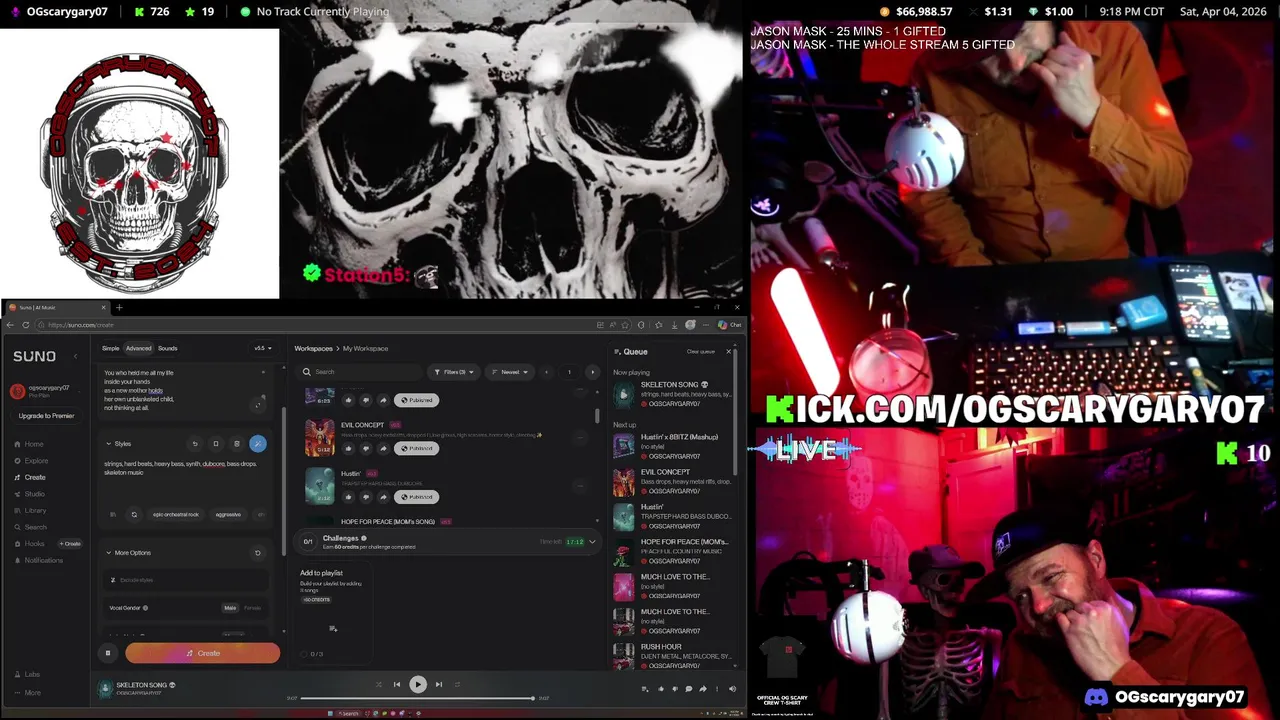Skip to the next track in player
1280x720 pixels.
[439, 685]
